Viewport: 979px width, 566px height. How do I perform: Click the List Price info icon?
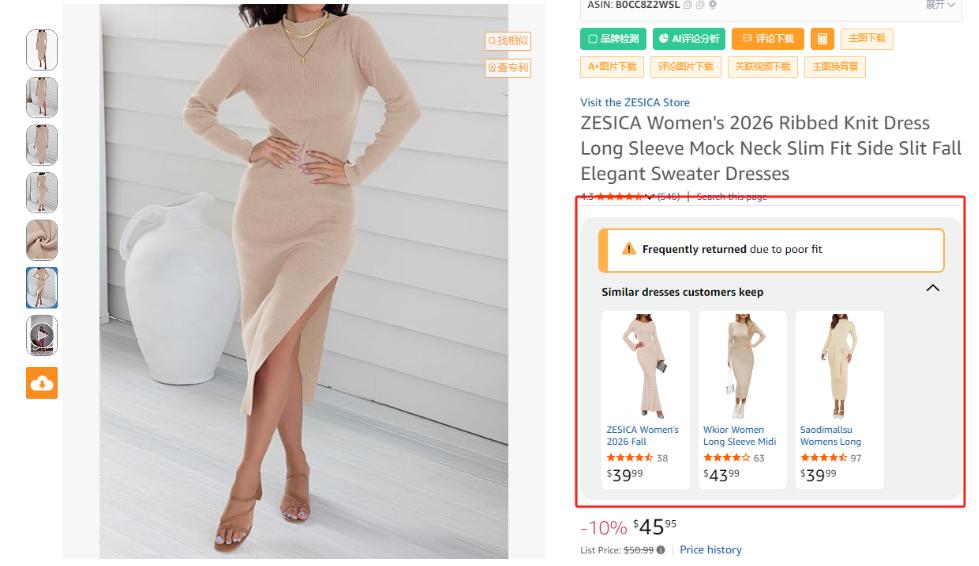point(661,550)
